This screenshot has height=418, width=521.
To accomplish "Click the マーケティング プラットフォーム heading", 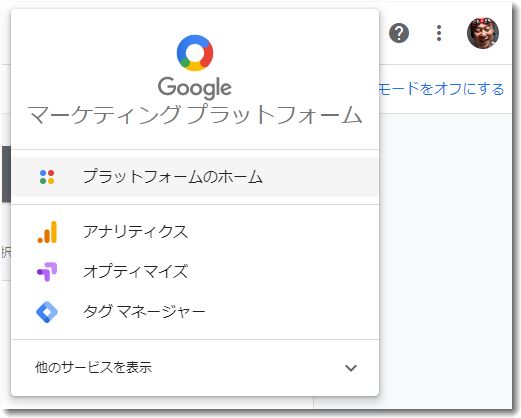I will (x=195, y=115).
